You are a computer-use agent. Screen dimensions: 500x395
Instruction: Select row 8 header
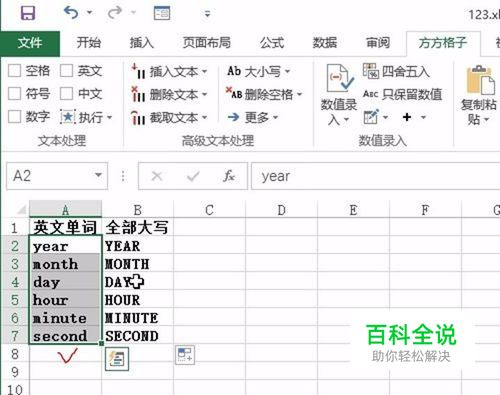(x=15, y=354)
